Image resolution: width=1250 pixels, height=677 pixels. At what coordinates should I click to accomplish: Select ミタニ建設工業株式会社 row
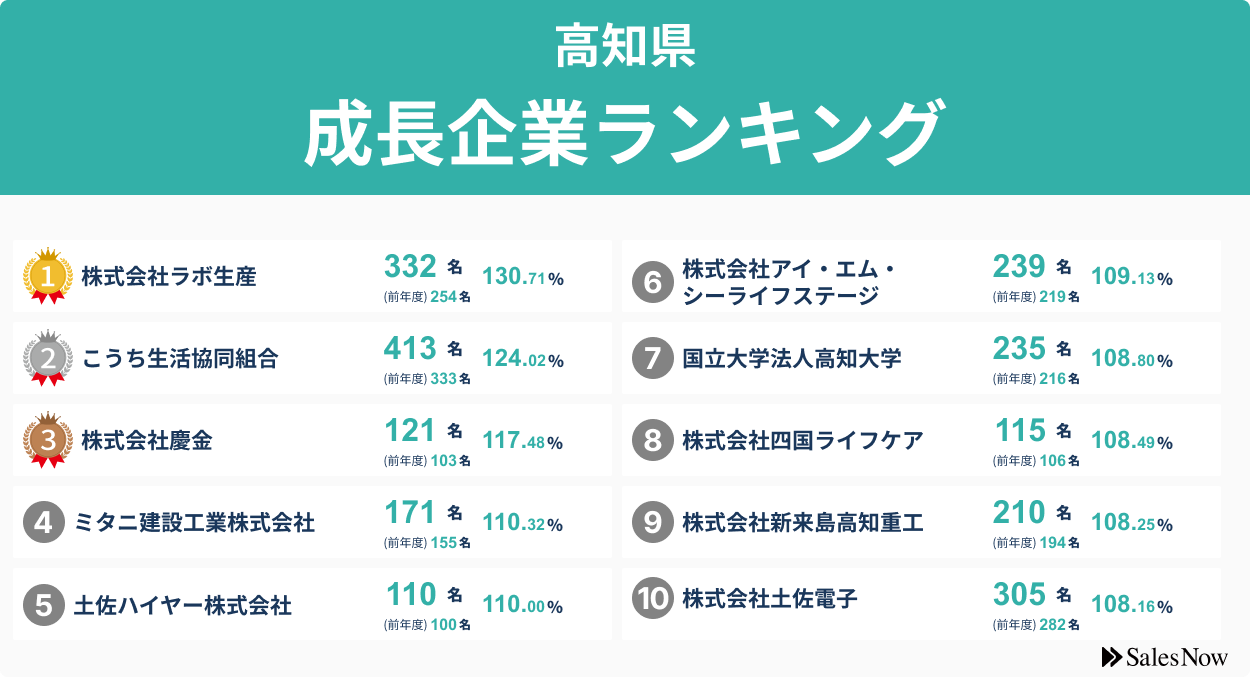tap(312, 522)
